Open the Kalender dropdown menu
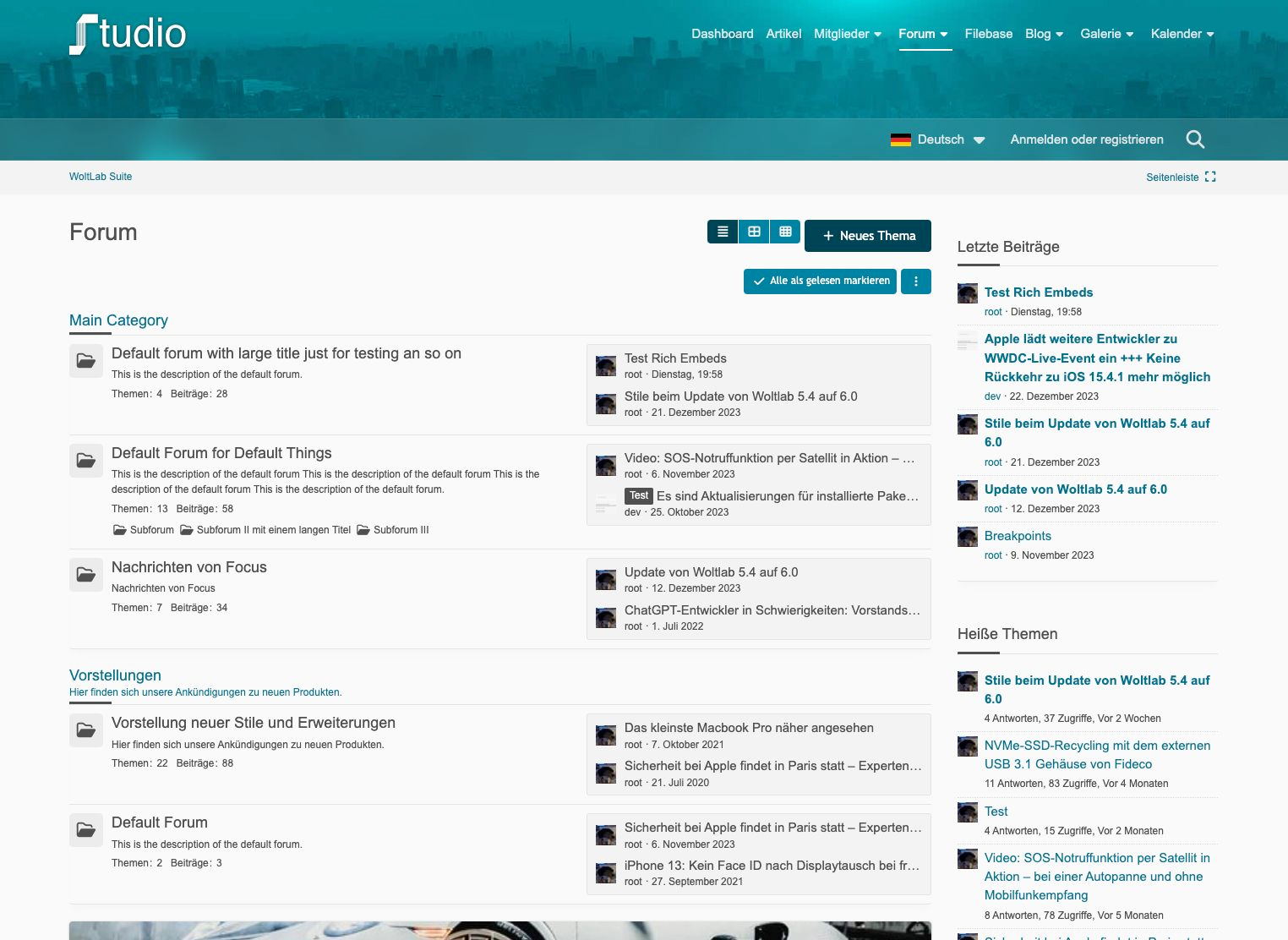 click(x=1210, y=35)
